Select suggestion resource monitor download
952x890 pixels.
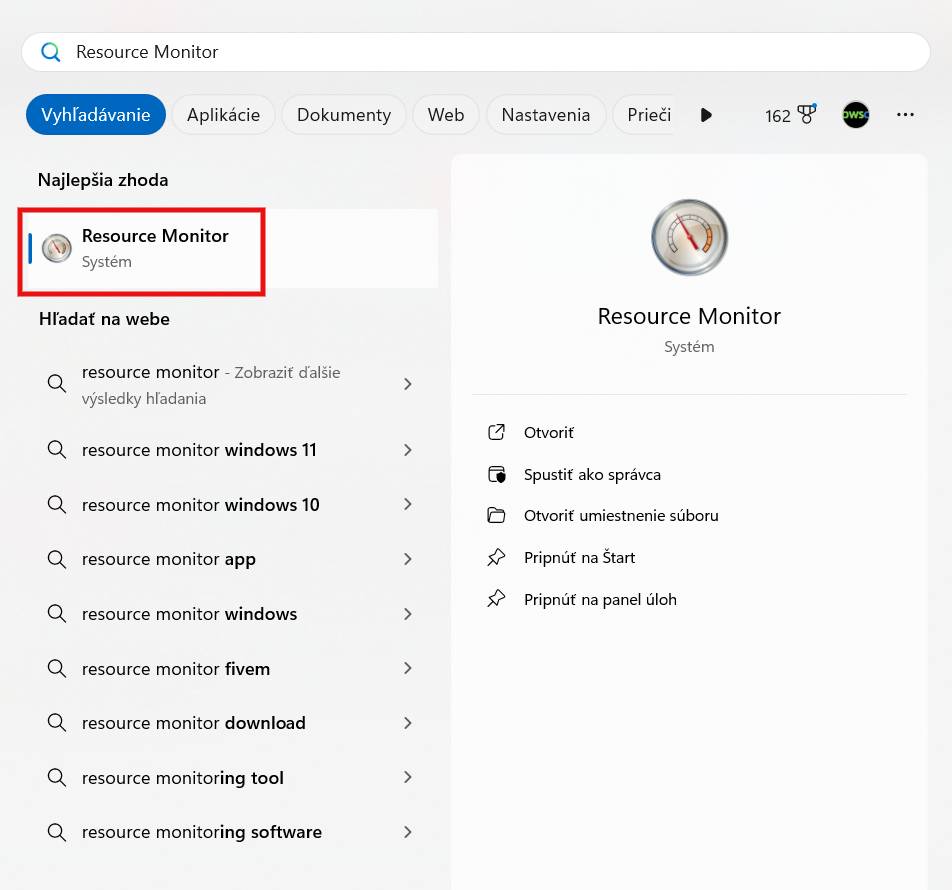[x=231, y=723]
